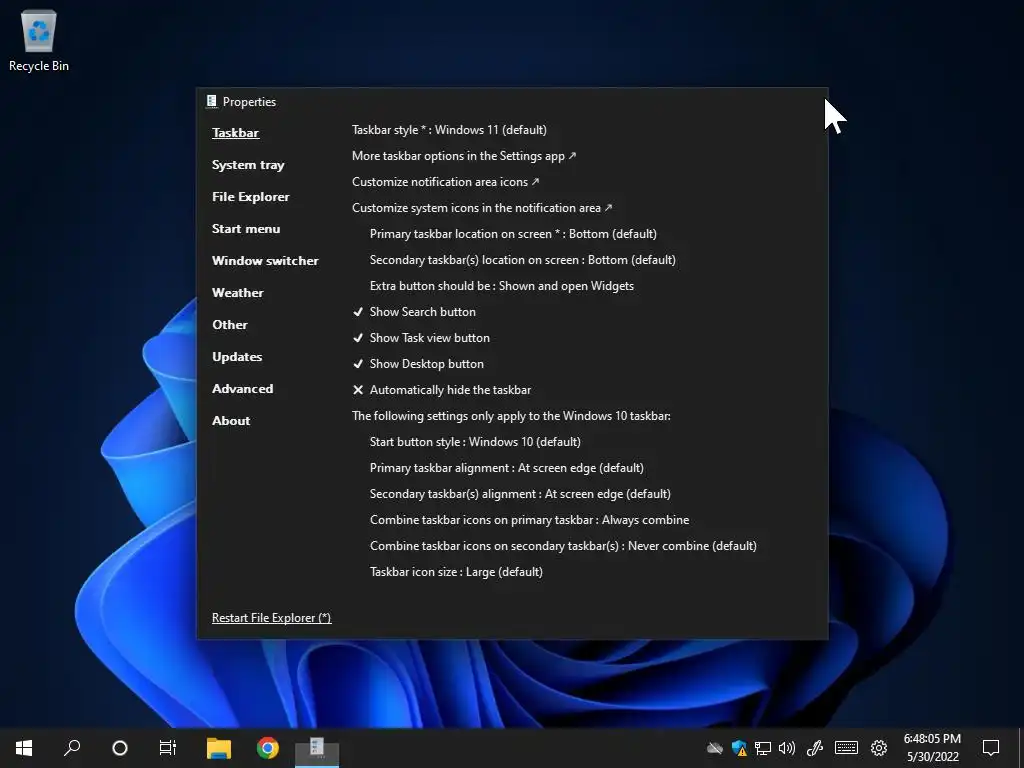Open Cortana circle icon on taskbar
The height and width of the screenshot is (768, 1024).
[x=120, y=748]
